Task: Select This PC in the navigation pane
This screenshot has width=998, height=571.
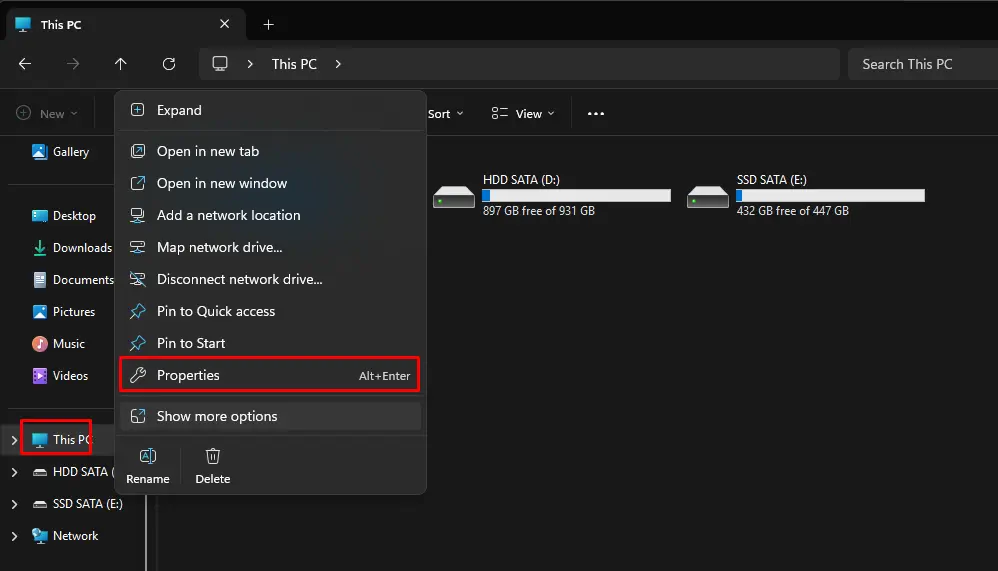Action: [62, 439]
